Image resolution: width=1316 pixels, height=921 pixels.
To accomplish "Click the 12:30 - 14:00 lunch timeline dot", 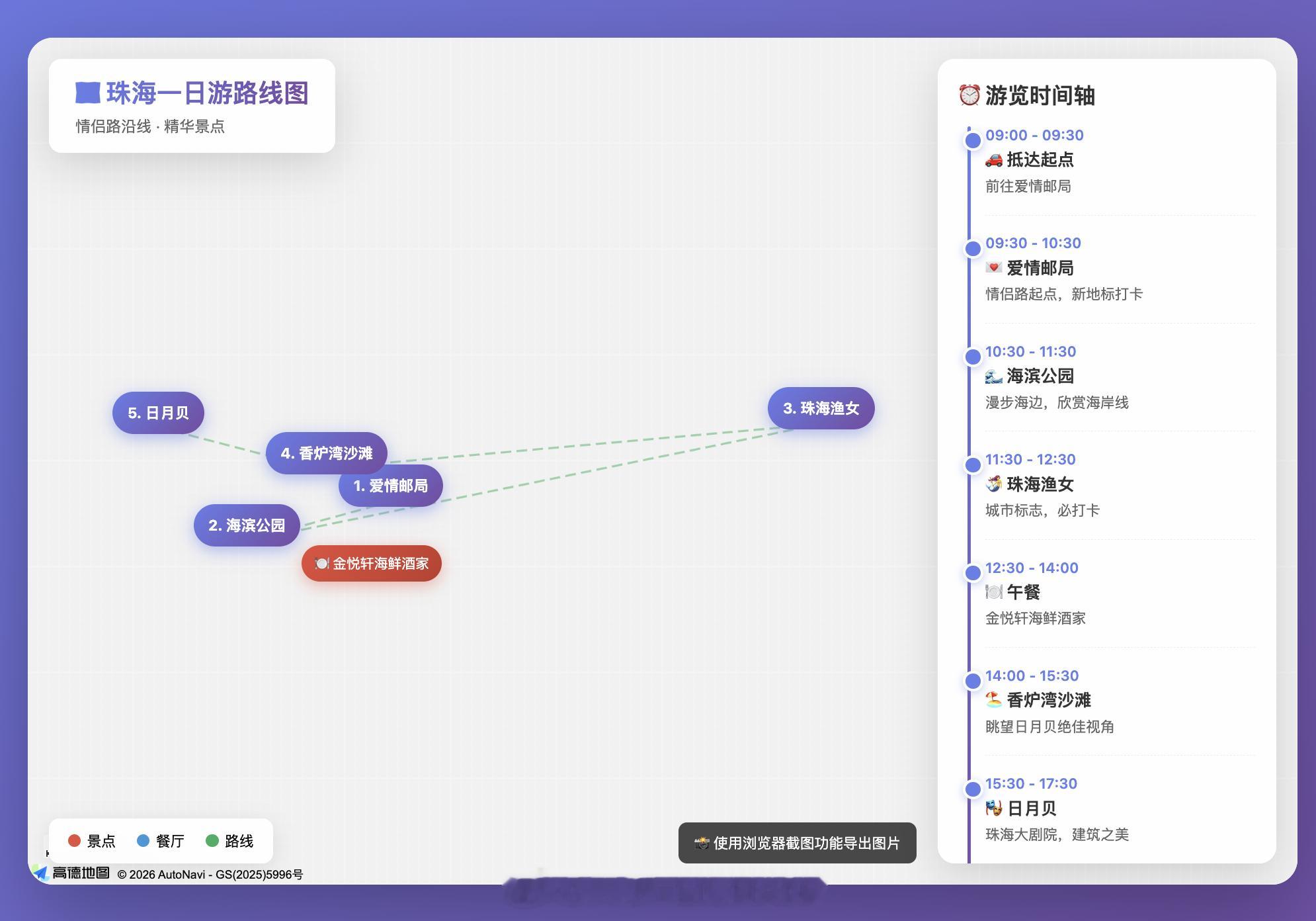I will 973,573.
